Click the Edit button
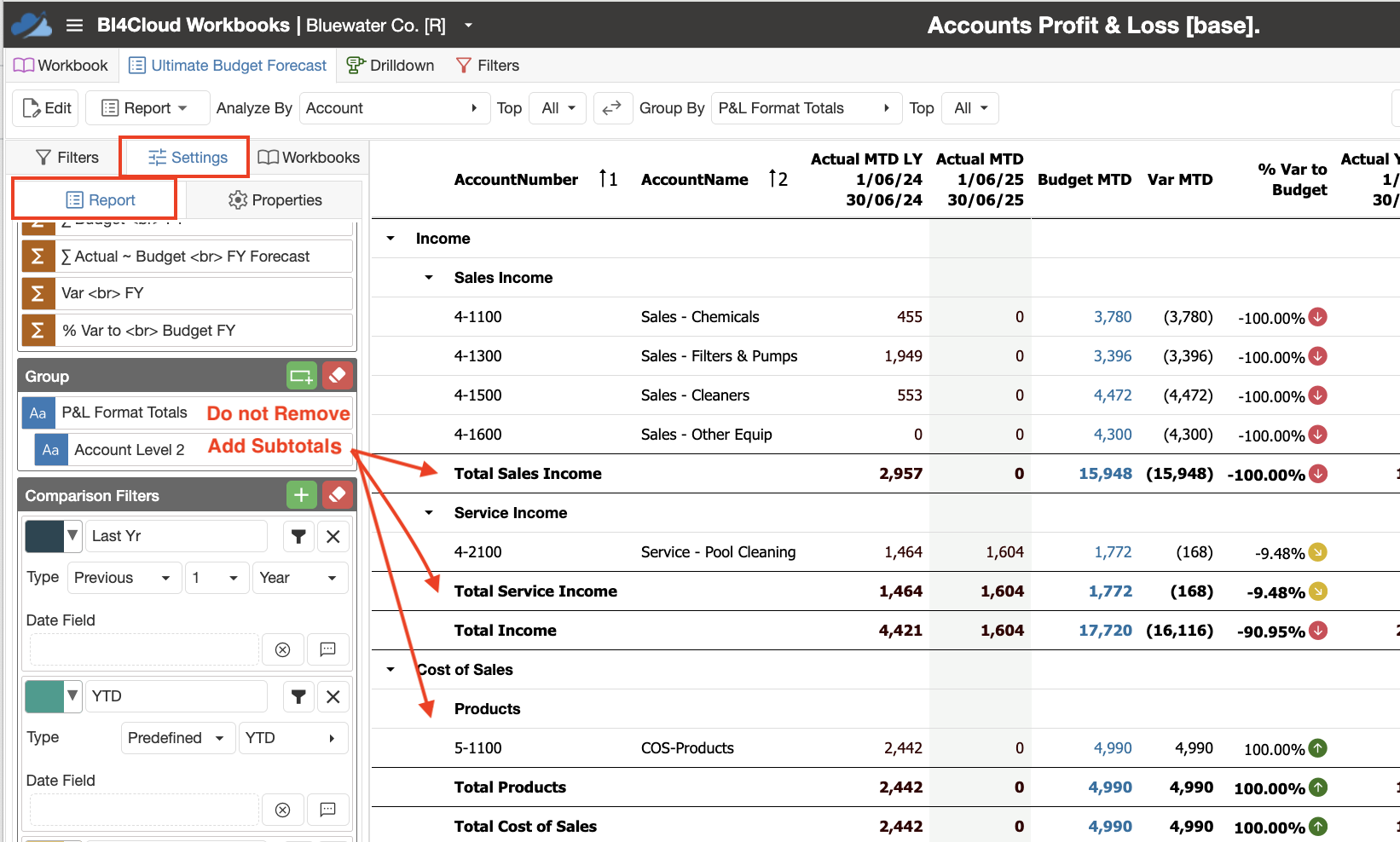 click(47, 108)
